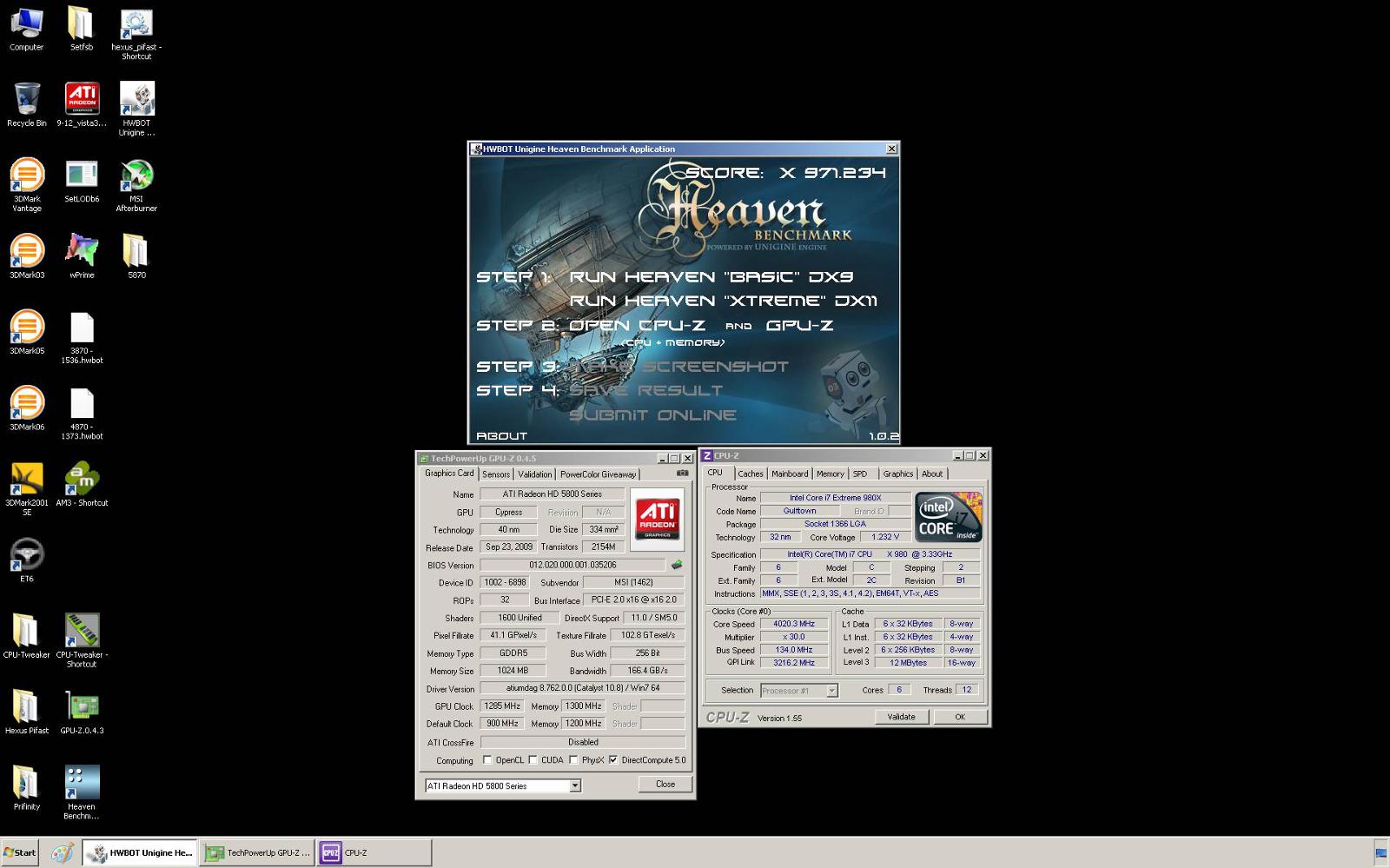
Task: Click the Close button in GPU-Z
Action: click(x=665, y=784)
